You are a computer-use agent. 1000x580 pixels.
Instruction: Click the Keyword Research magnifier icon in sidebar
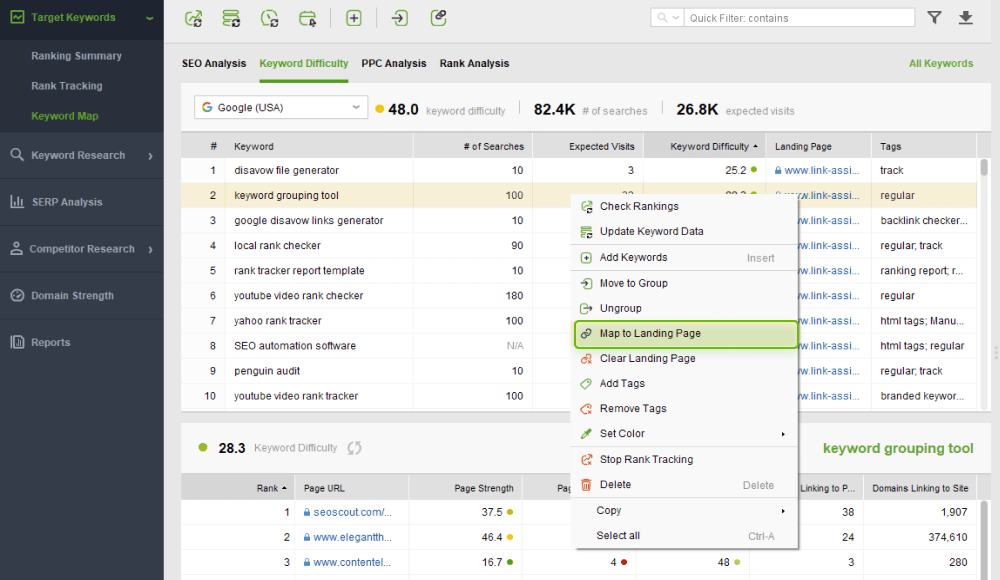pos(17,154)
